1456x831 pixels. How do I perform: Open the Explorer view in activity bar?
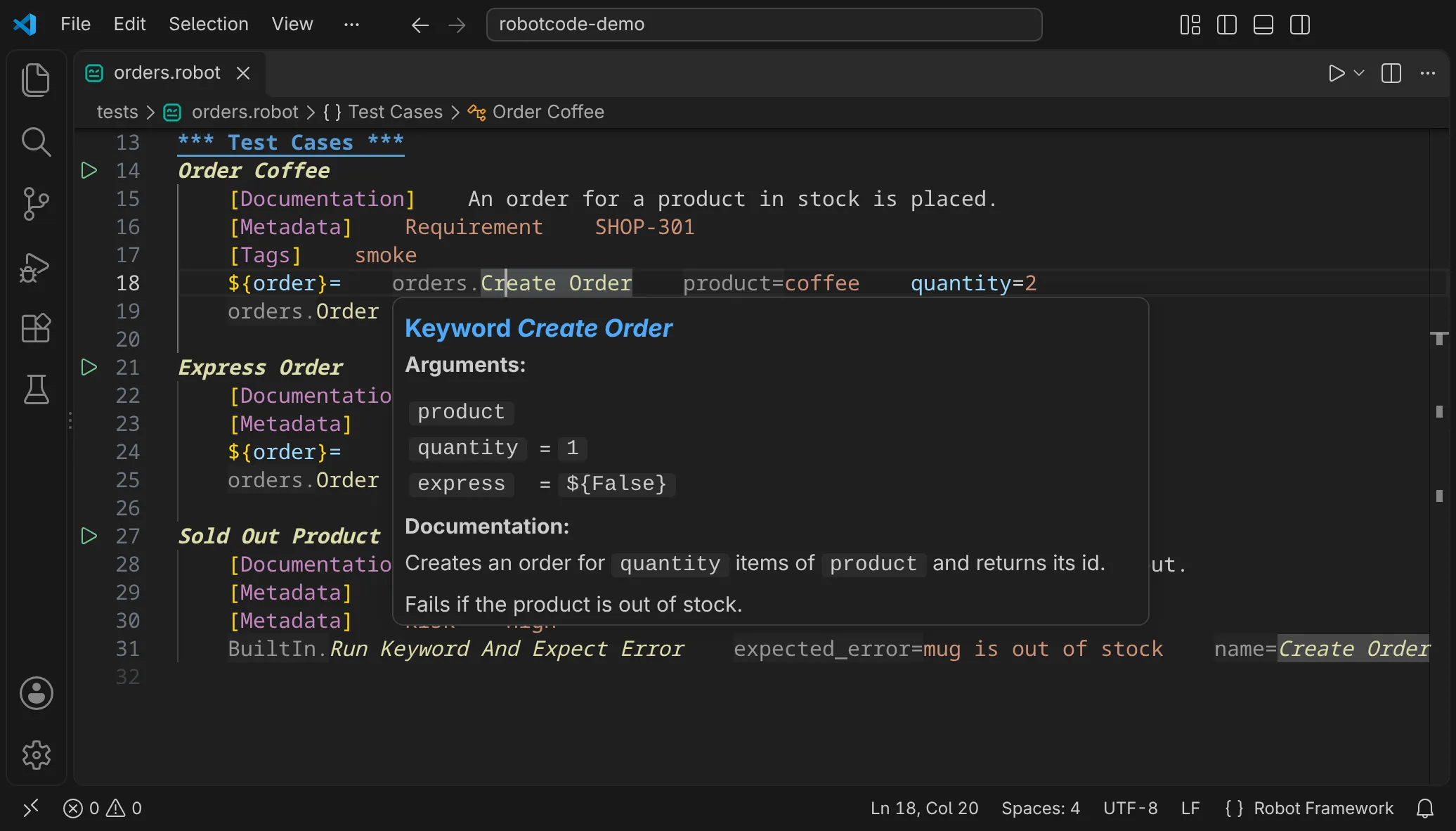[36, 79]
